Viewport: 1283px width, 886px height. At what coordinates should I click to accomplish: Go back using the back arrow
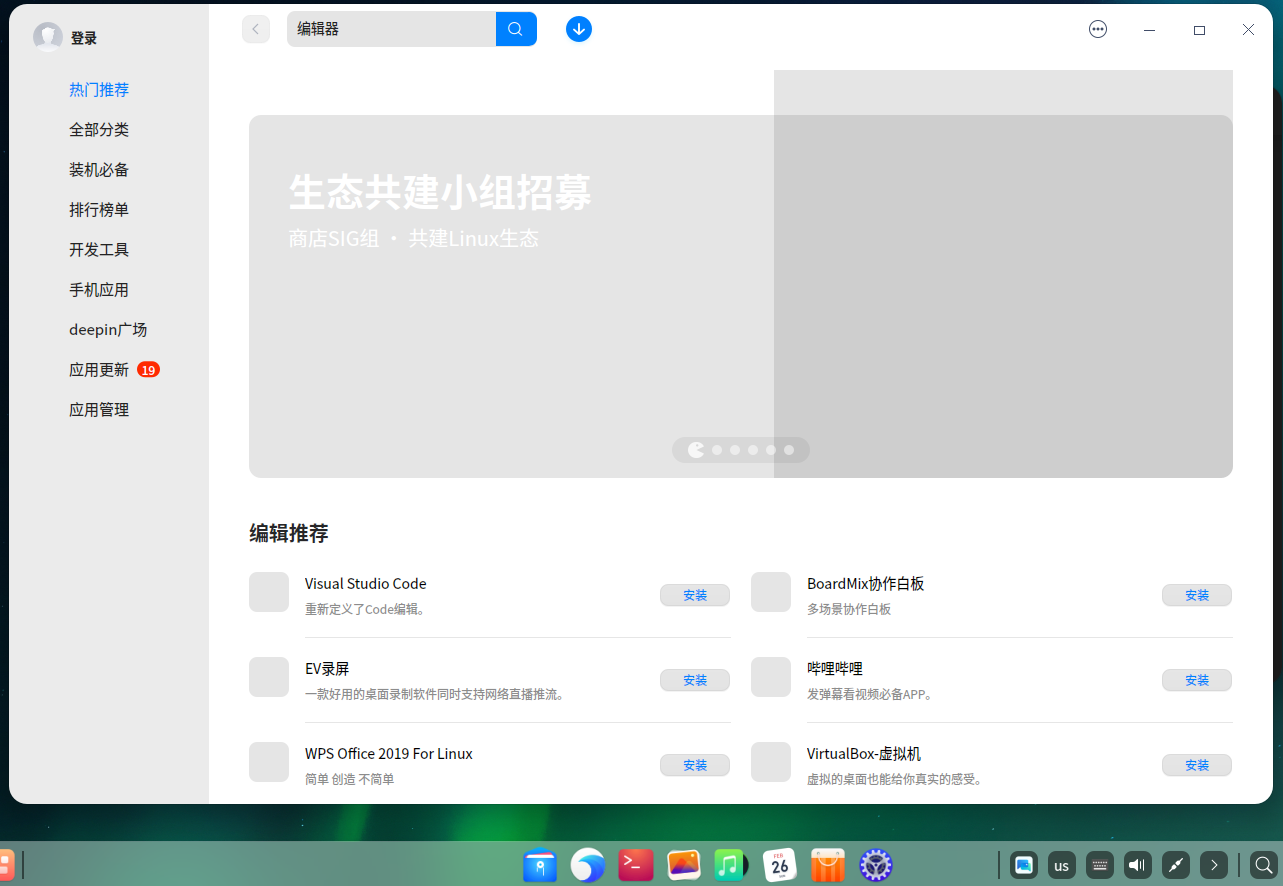(256, 29)
